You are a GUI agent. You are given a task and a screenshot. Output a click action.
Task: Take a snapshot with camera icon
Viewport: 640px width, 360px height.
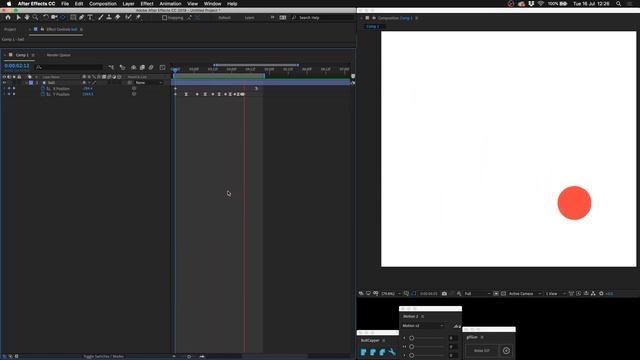[x=444, y=293]
